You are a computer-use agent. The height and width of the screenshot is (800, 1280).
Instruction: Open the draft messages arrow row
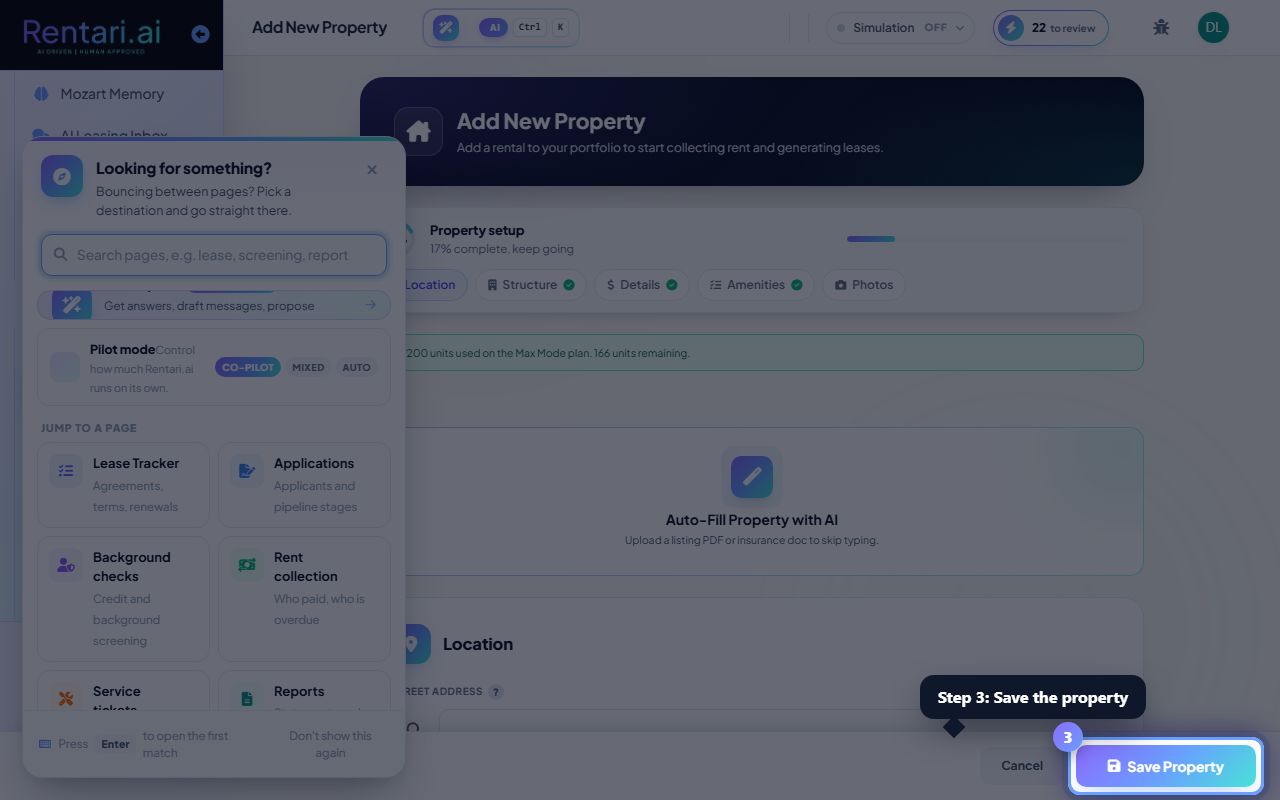(214, 305)
